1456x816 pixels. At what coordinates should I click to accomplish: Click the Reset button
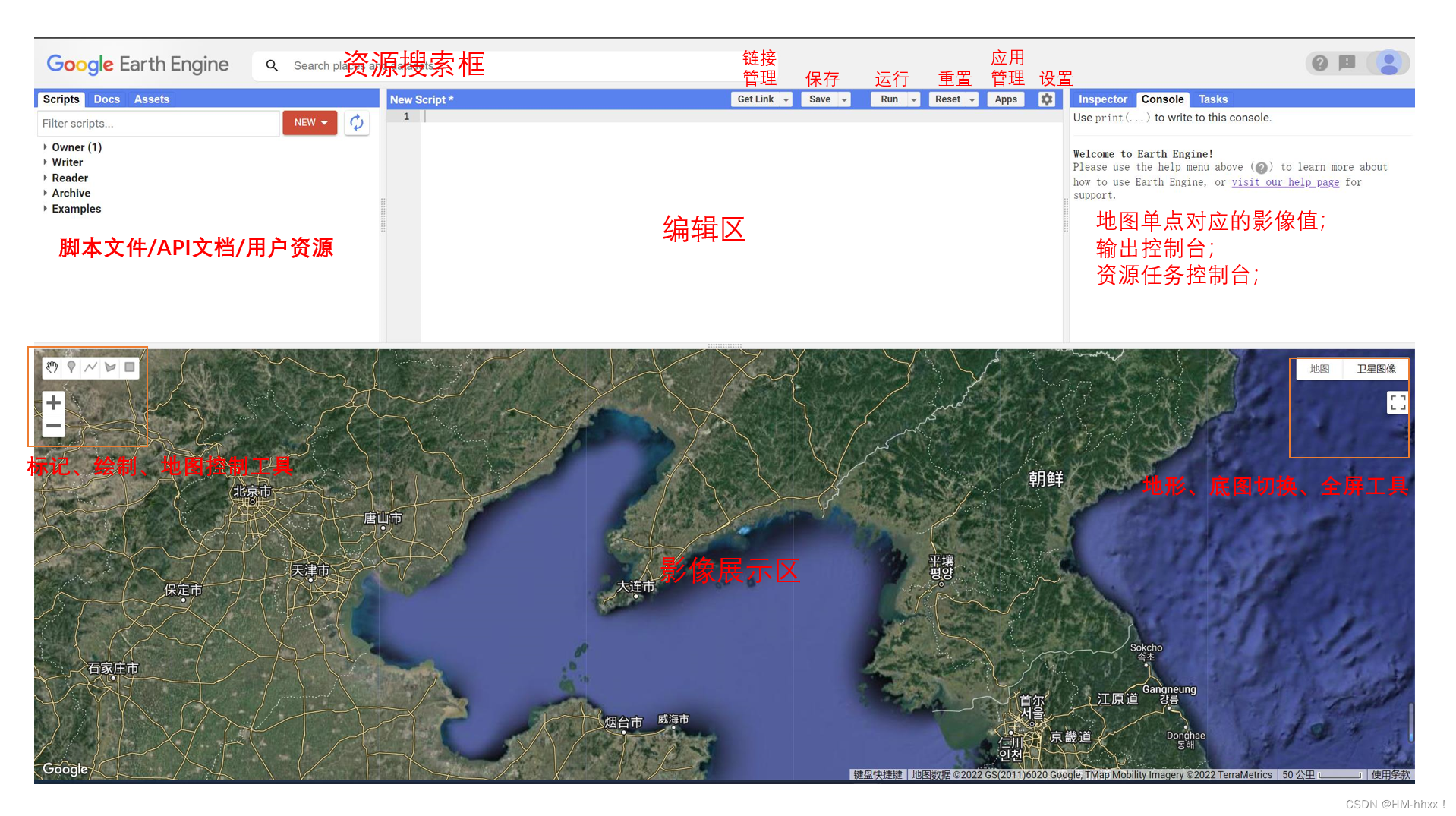click(x=947, y=99)
